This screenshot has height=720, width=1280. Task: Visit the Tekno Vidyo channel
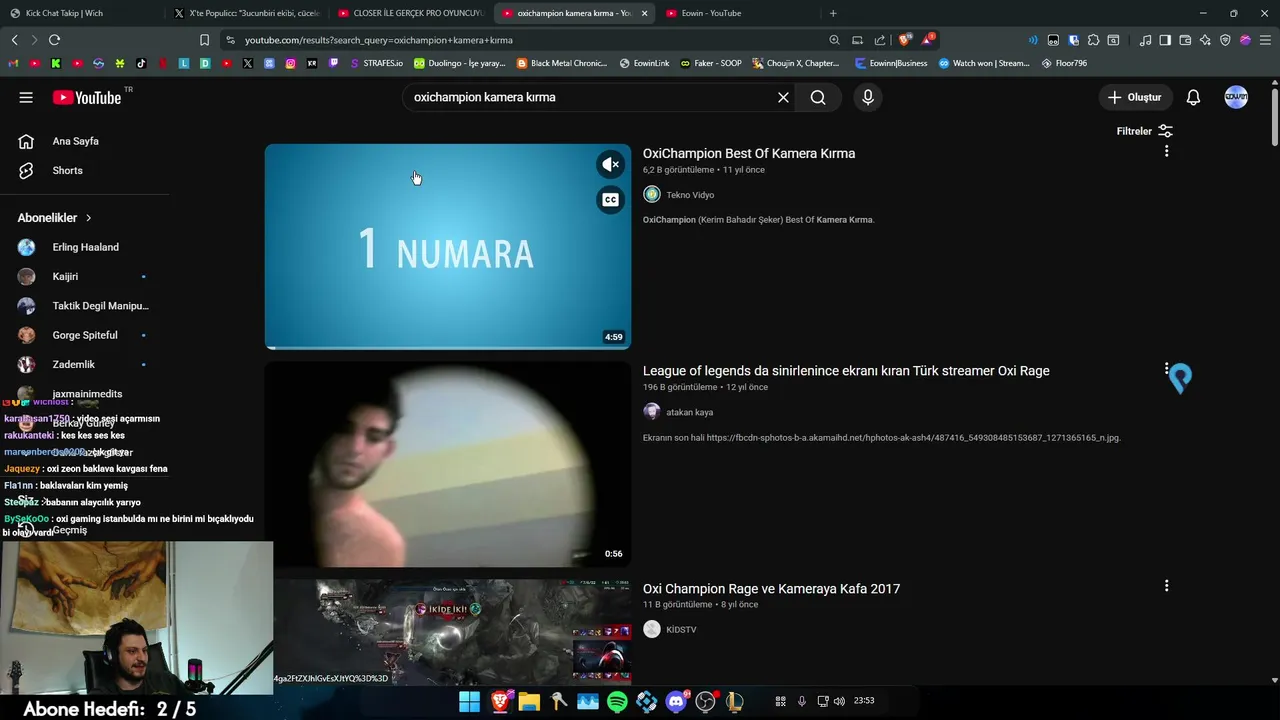(690, 195)
